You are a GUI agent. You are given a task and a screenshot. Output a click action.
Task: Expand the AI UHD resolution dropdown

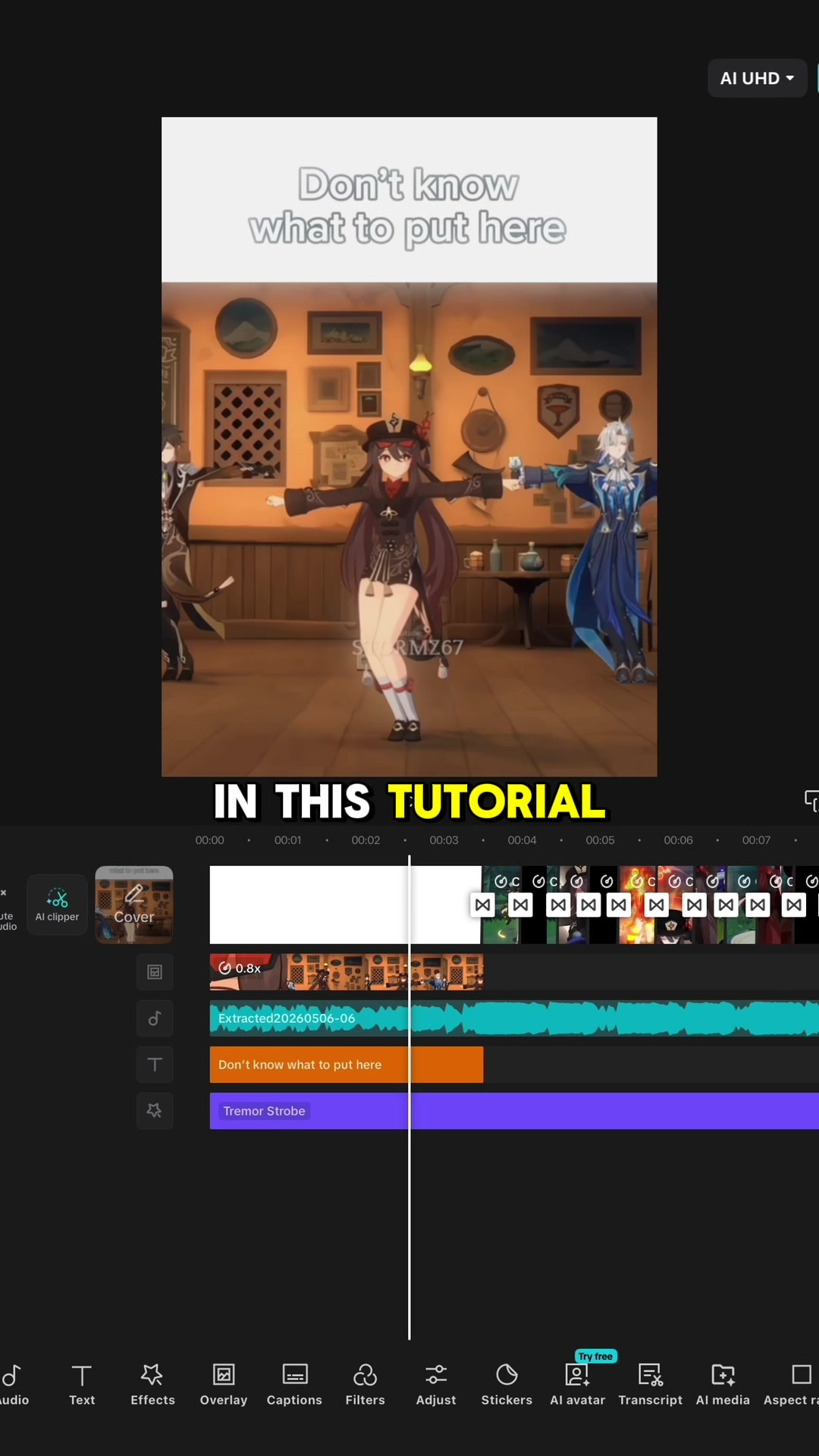[x=757, y=78]
